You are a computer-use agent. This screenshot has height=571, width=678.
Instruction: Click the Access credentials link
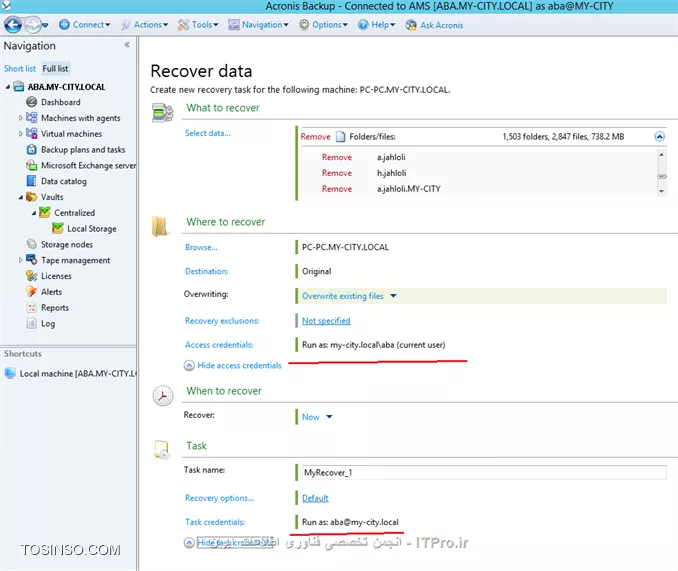[x=219, y=345]
